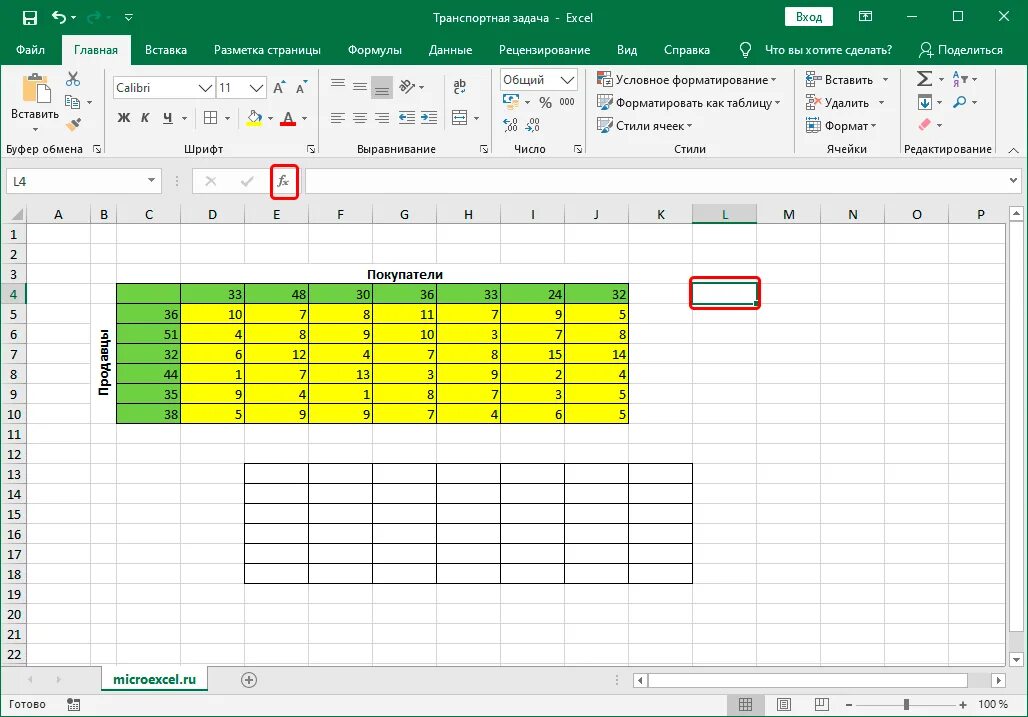Image resolution: width=1028 pixels, height=717 pixels.
Task: Click the macro recording status bar icon
Action: (x=73, y=705)
